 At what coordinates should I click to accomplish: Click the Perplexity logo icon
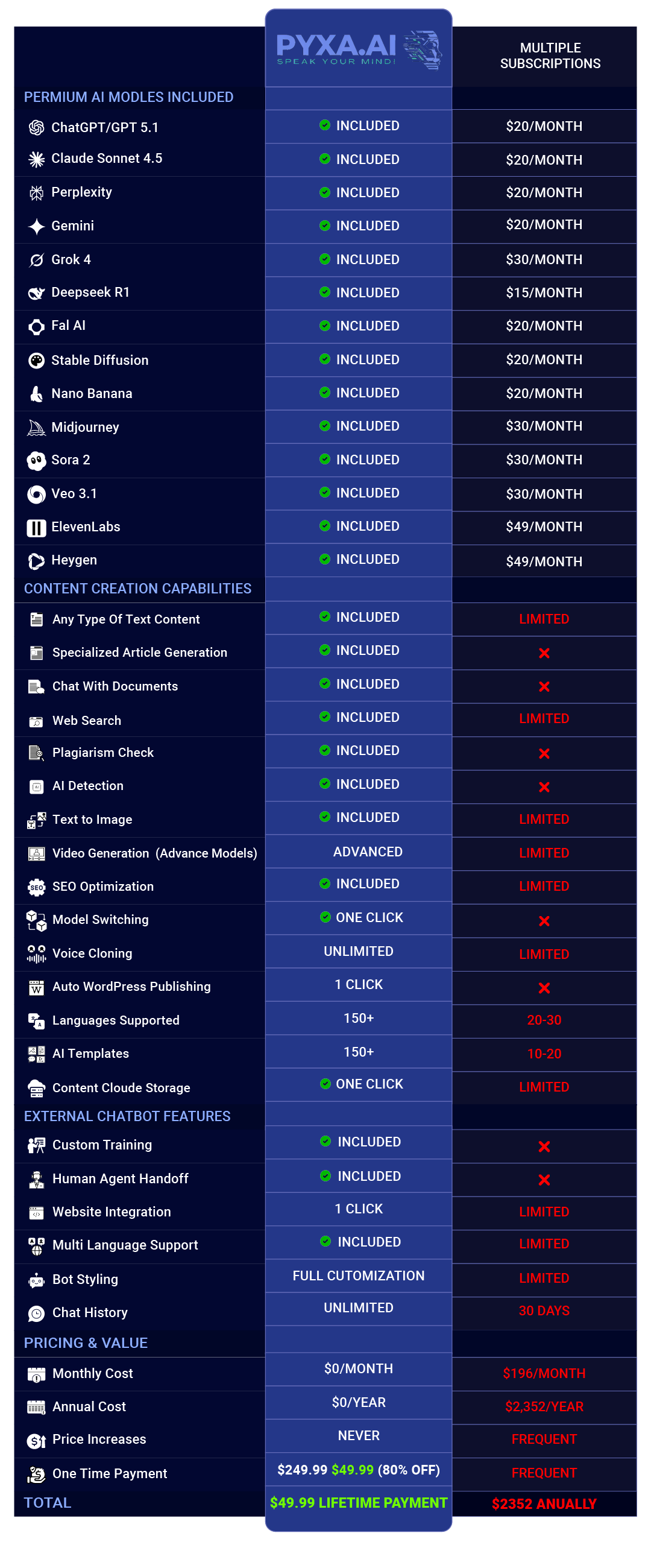coord(37,193)
